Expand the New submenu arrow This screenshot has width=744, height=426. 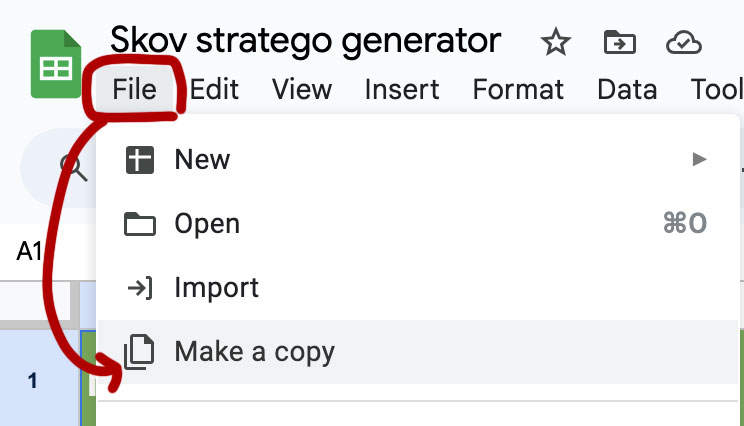[x=699, y=159]
